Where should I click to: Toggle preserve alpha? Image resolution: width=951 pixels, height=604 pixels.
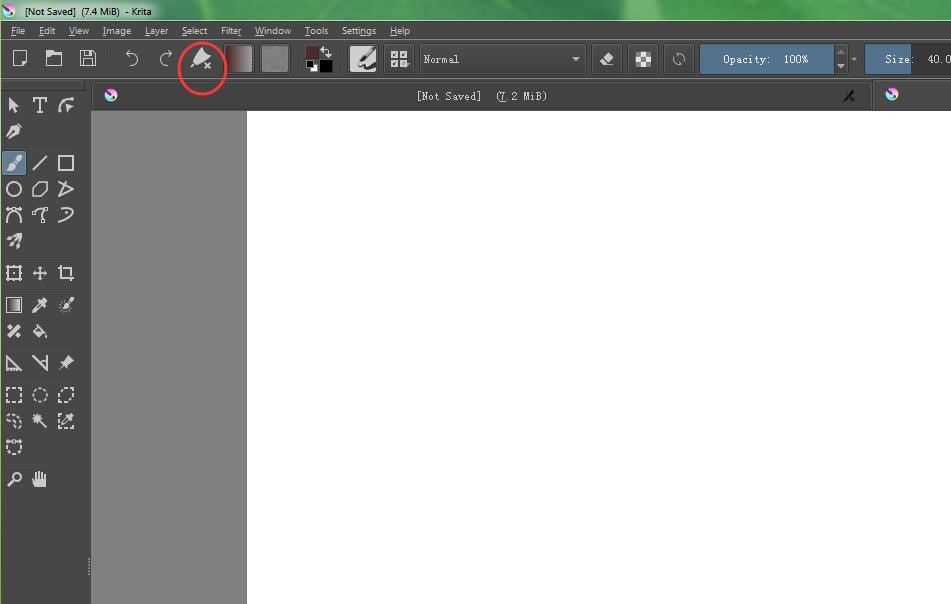coord(643,59)
